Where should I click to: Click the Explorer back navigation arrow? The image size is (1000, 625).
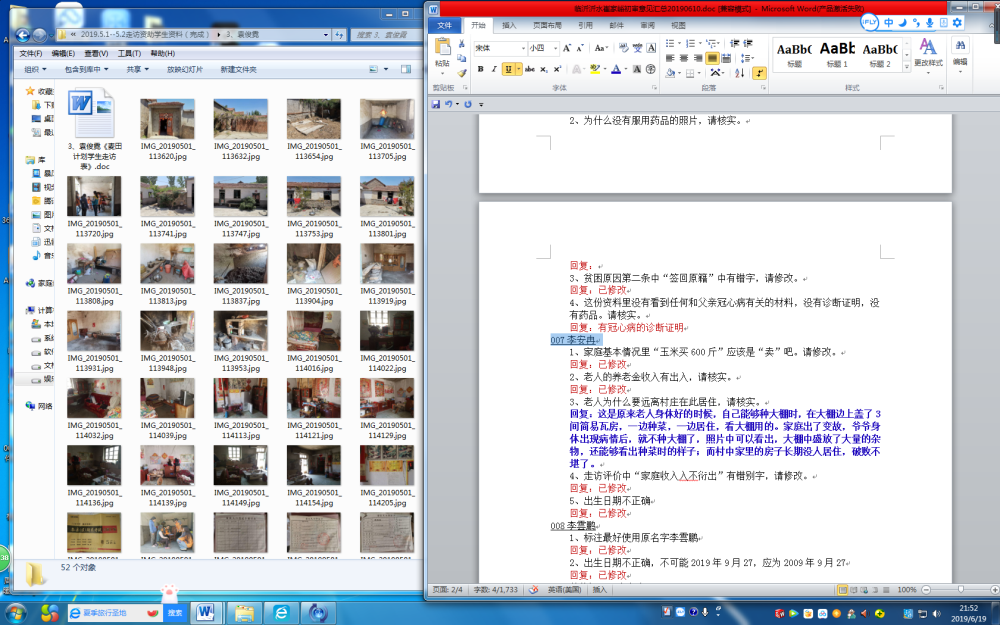(x=22, y=35)
